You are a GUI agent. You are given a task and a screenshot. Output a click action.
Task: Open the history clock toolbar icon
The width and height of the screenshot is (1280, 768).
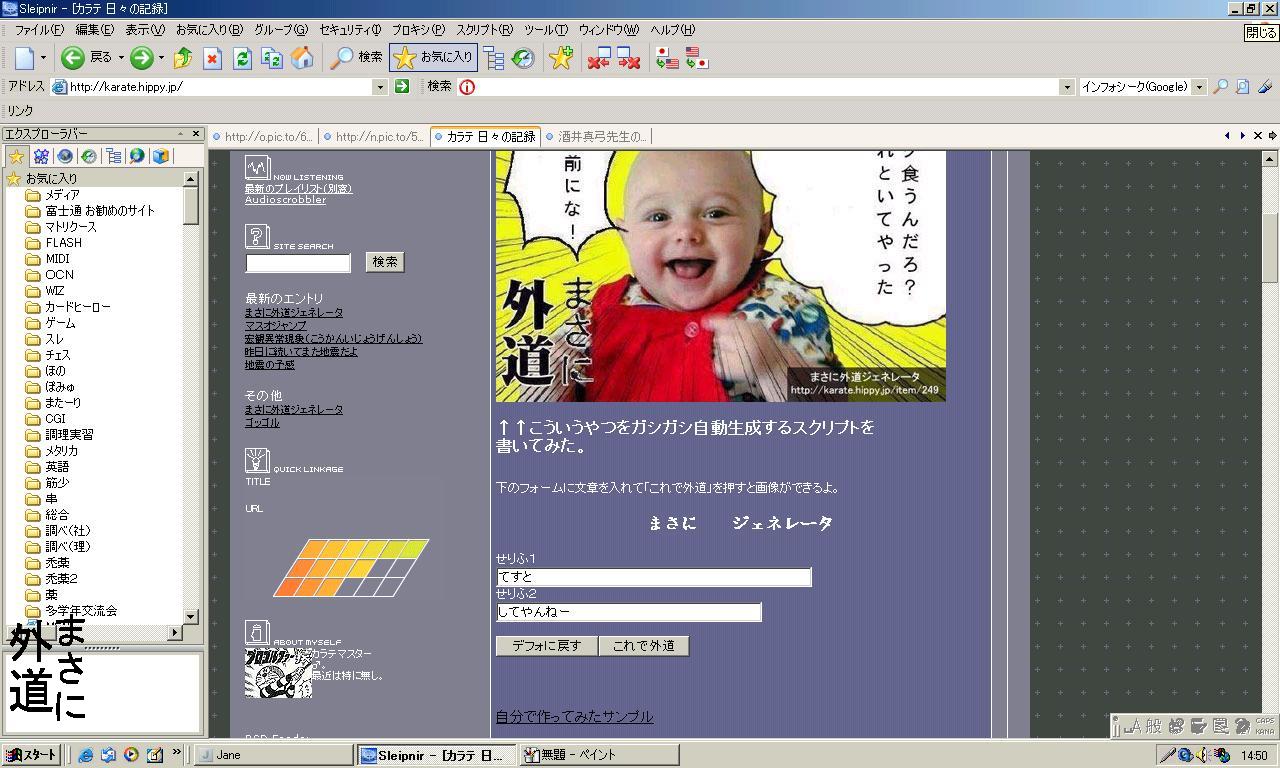(523, 58)
